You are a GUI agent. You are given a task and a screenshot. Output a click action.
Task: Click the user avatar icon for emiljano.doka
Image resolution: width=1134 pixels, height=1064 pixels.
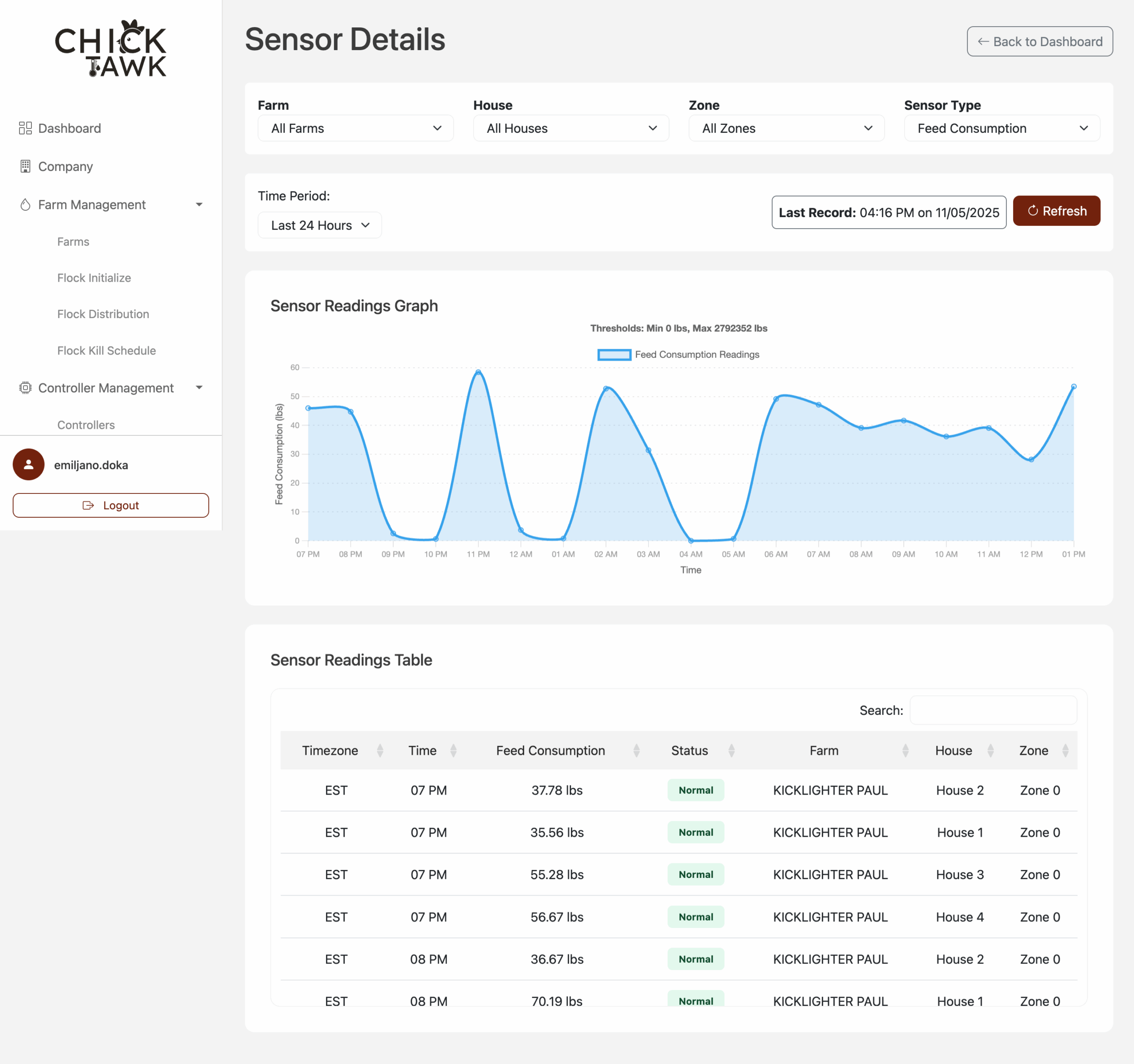(28, 464)
